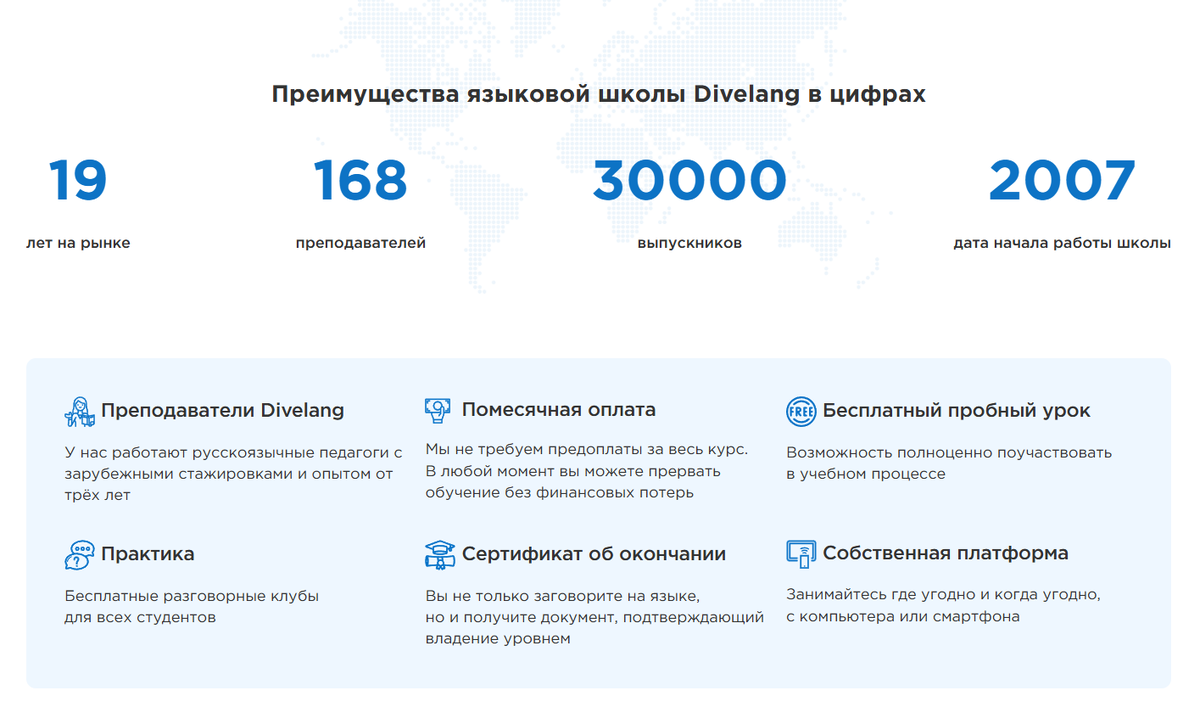Click the number 19
1200x713 pixels.
click(x=78, y=181)
